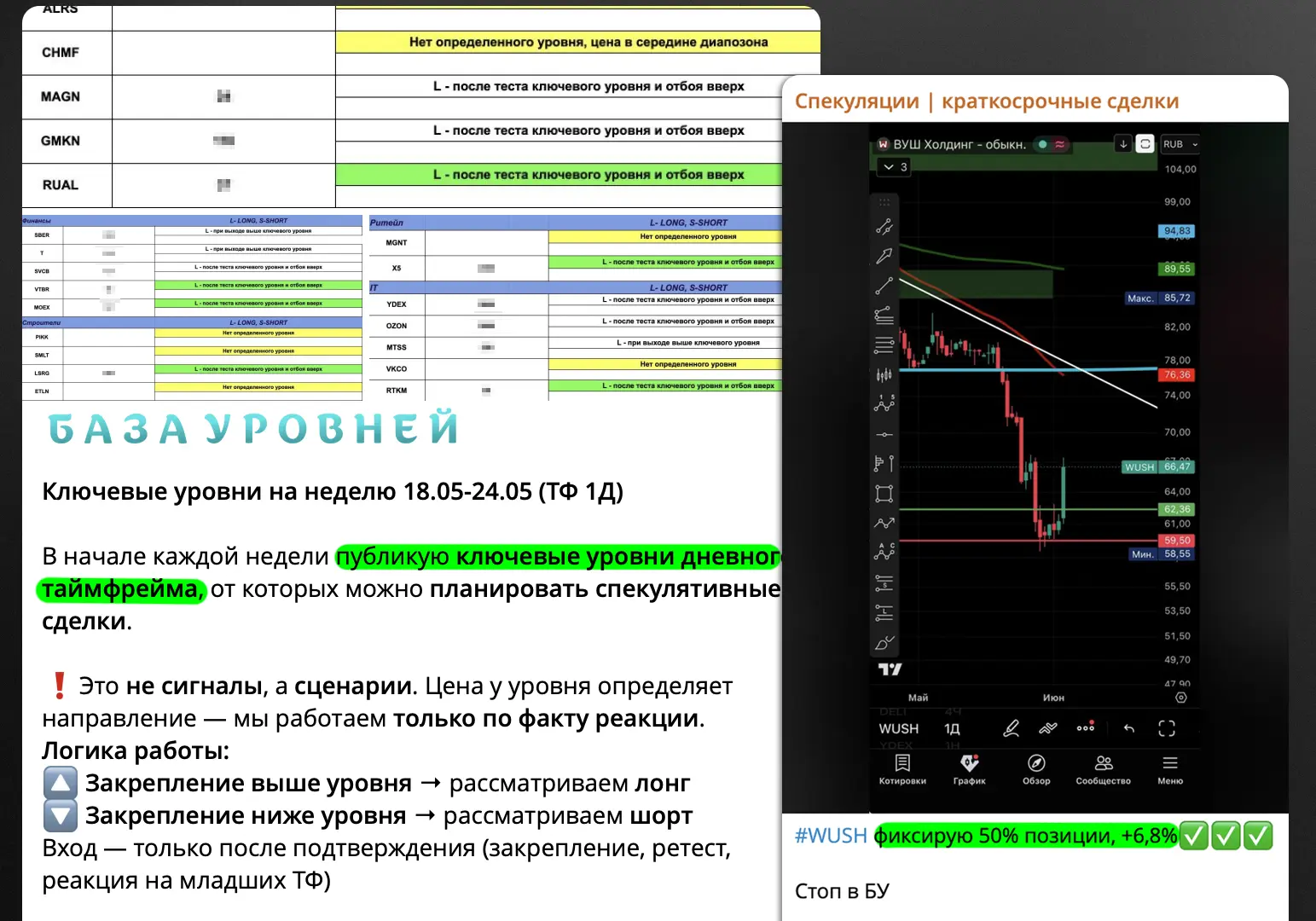Click the MGNT row in Ритейл table
This screenshot has height=921, width=1316.
coord(576,243)
